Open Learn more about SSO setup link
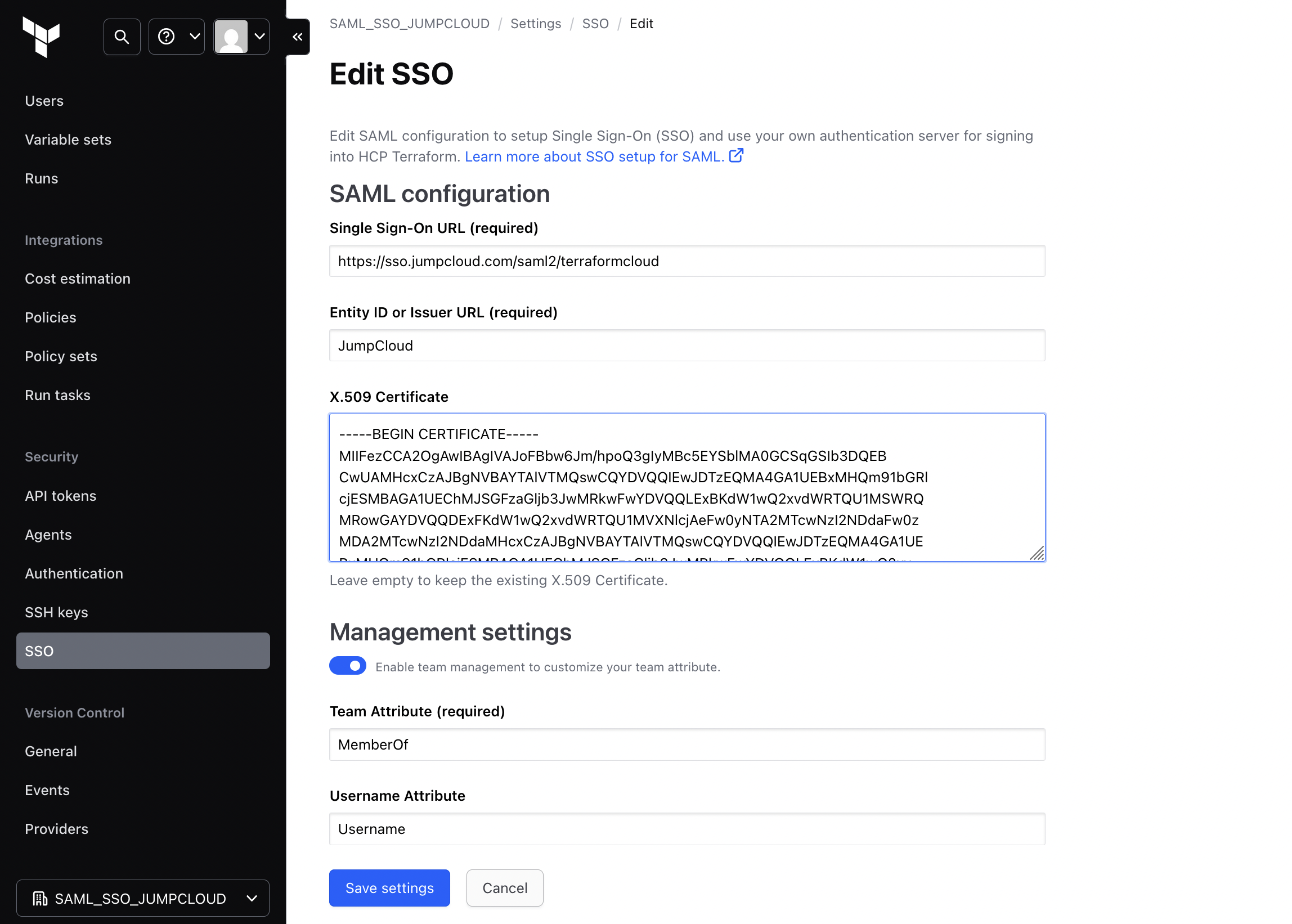Viewport: 1292px width, 924px height. 594,156
